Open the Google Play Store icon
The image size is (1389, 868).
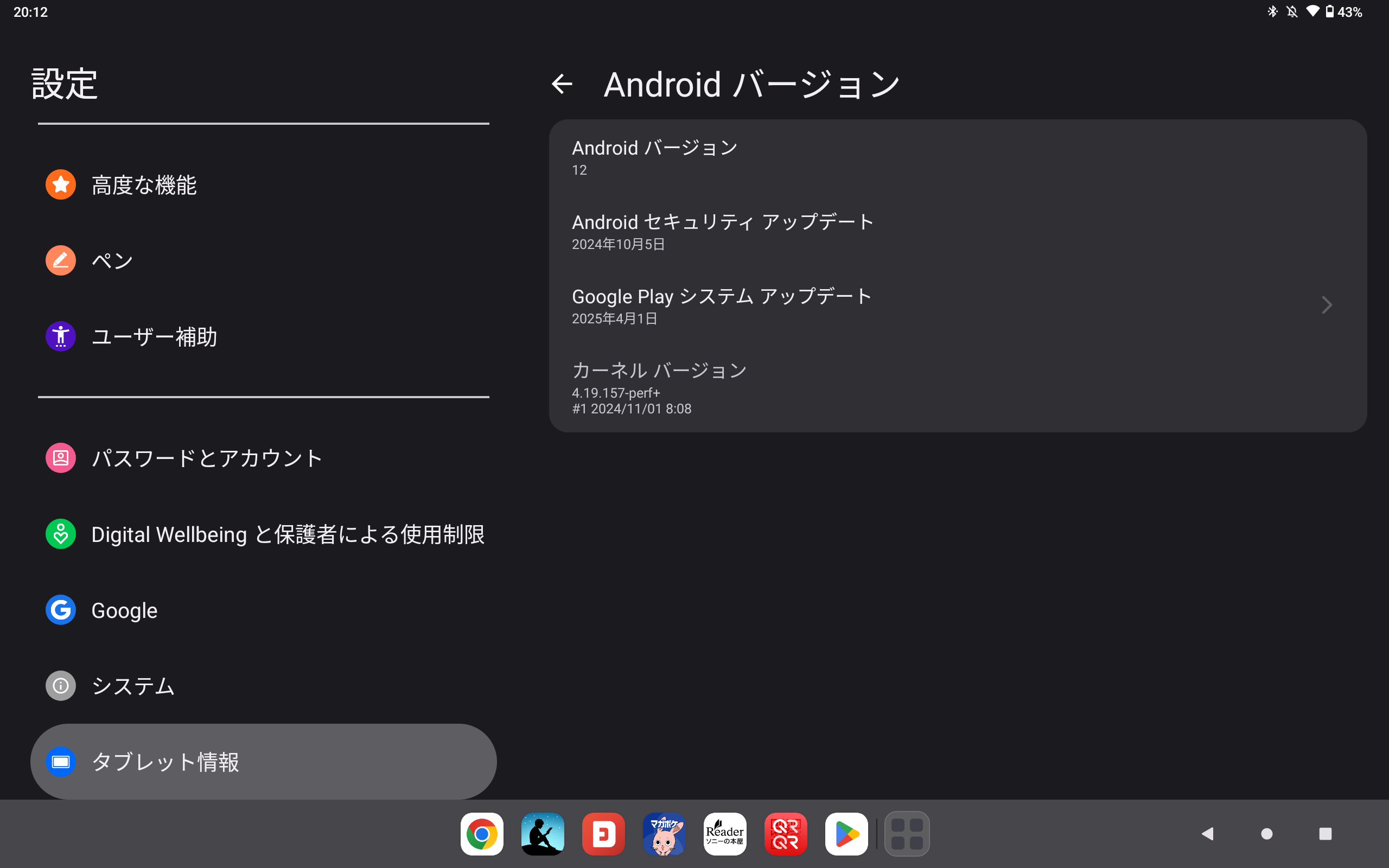(846, 834)
